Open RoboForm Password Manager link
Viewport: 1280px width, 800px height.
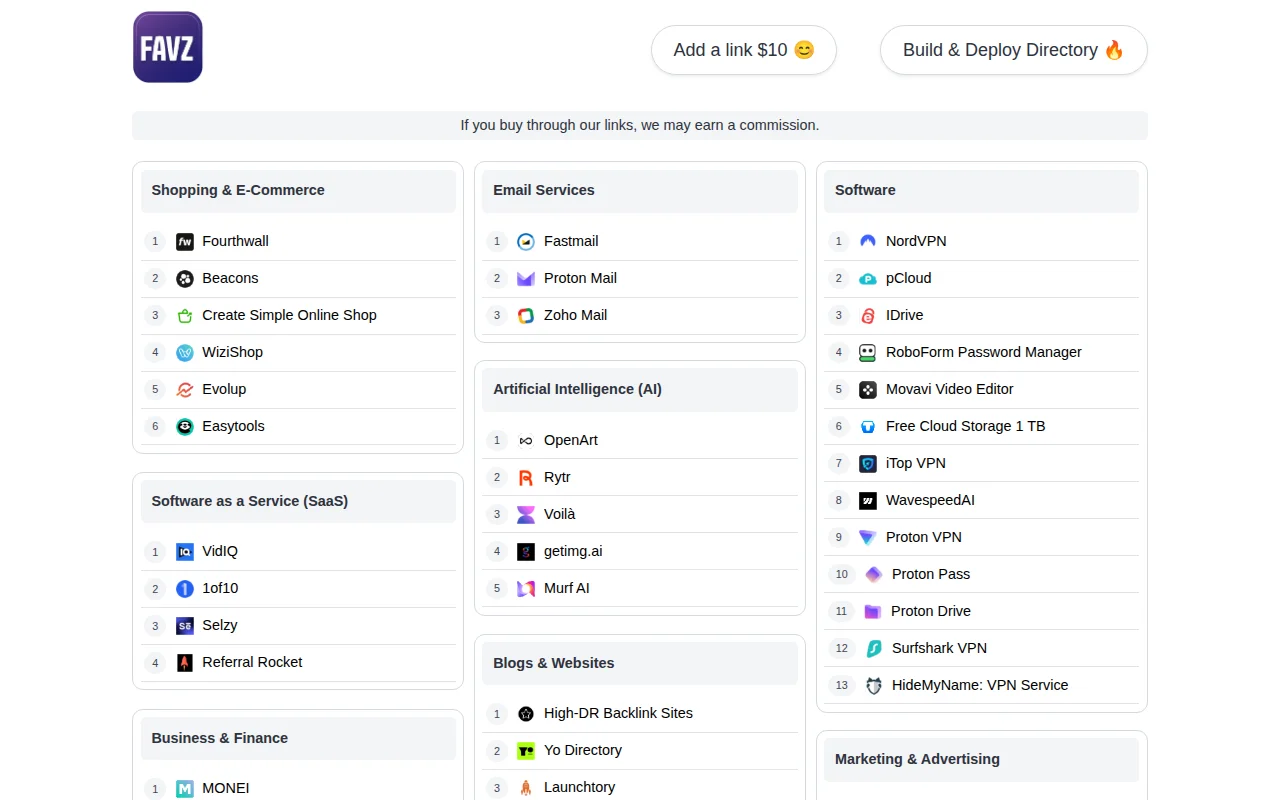click(984, 352)
